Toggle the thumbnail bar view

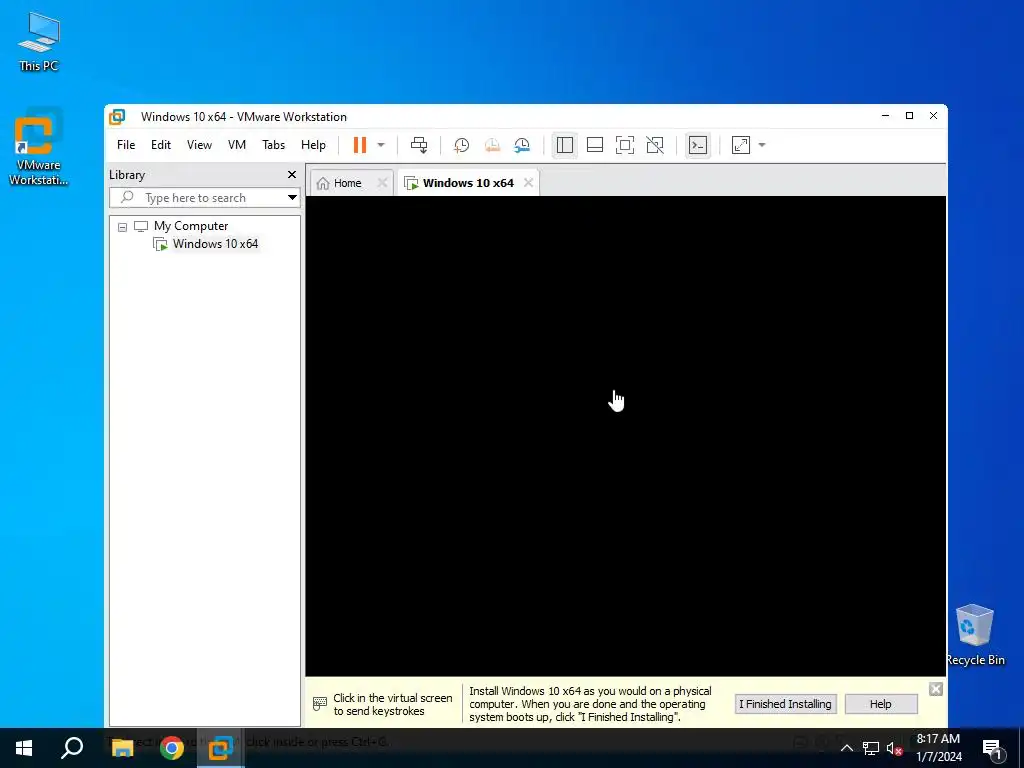(595, 145)
